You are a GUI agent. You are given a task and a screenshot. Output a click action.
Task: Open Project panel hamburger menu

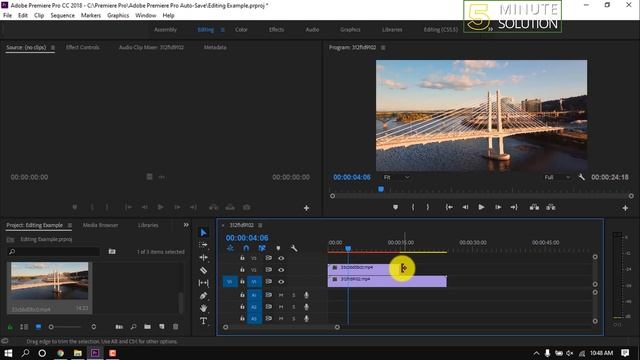(70, 225)
